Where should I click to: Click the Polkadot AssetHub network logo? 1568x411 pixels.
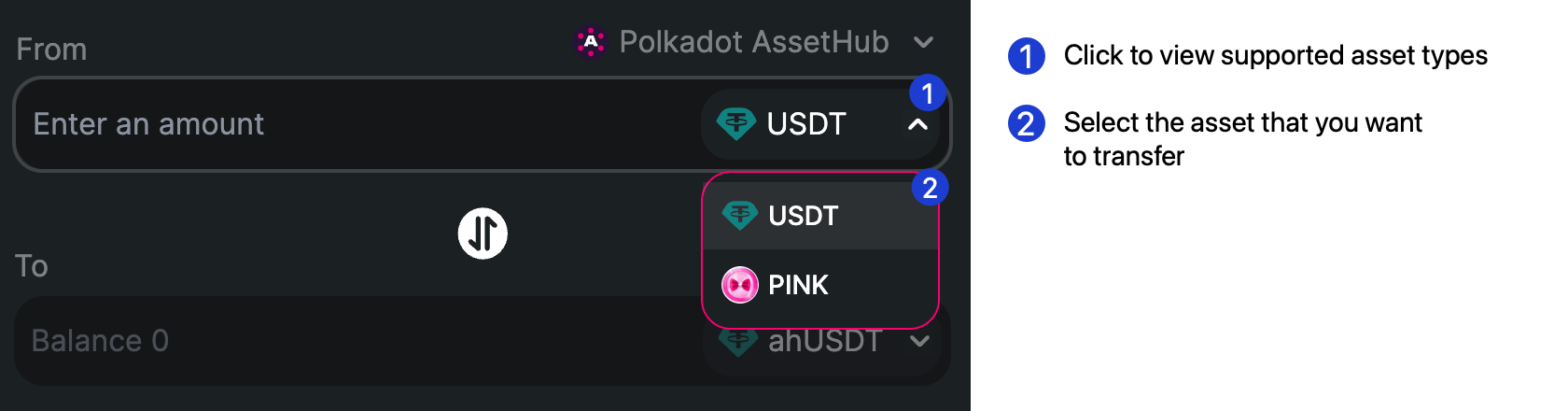(591, 42)
